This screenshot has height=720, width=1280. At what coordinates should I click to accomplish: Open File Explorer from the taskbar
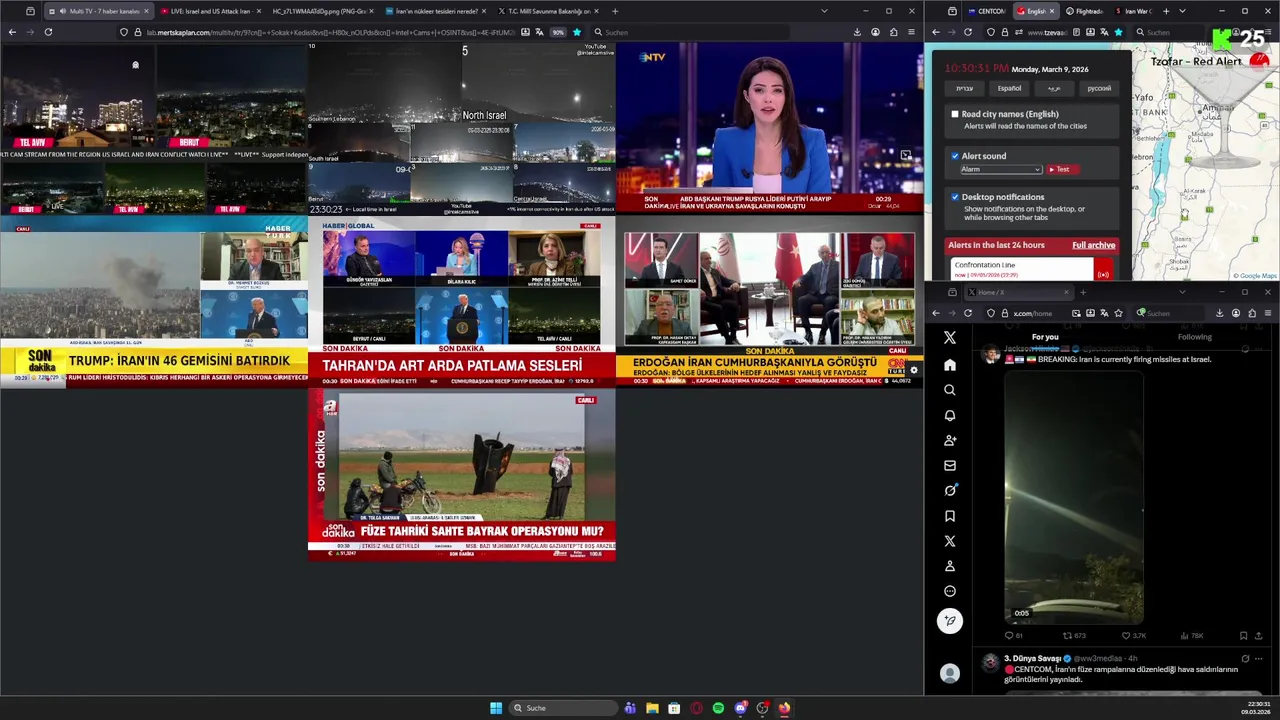(x=652, y=708)
